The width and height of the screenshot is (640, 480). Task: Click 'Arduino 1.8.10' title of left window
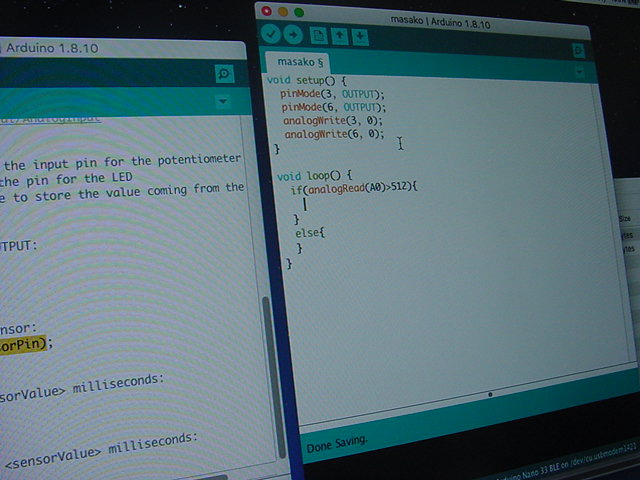pos(52,48)
